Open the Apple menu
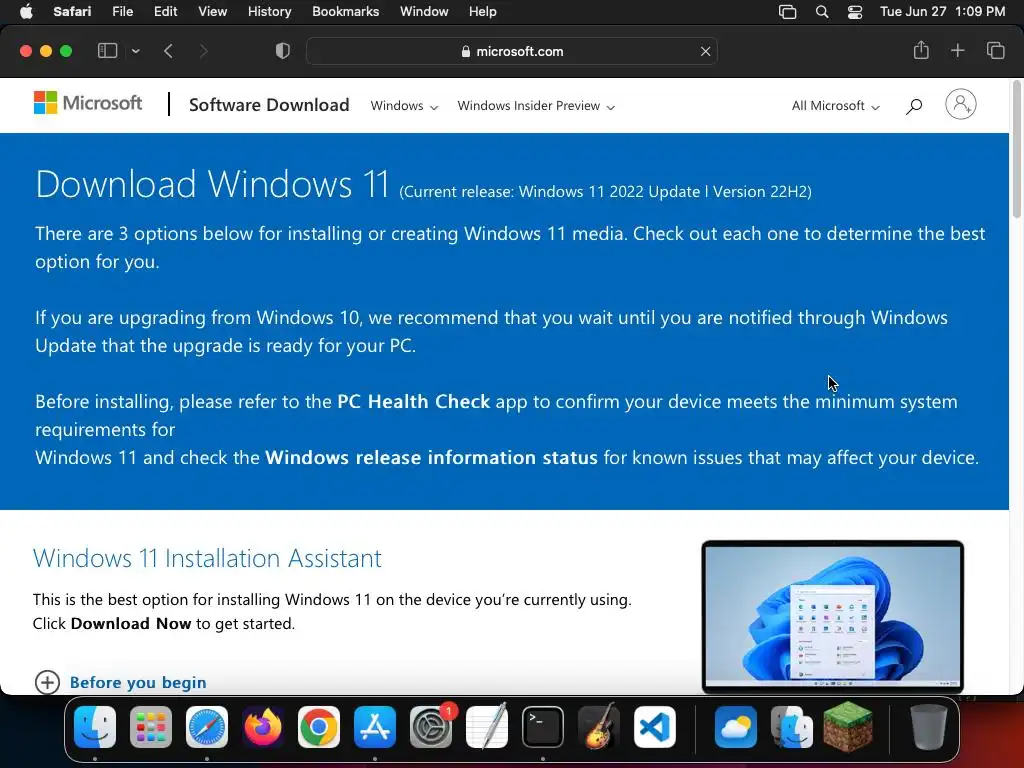 (26, 12)
